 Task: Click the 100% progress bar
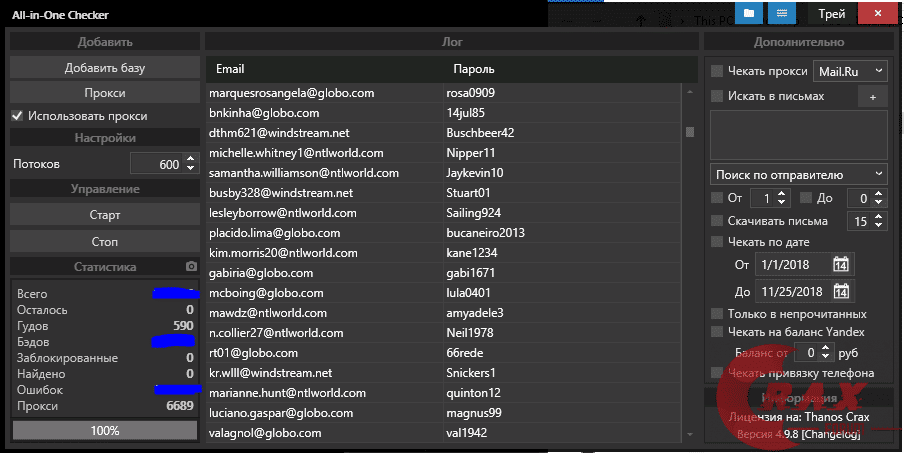[x=105, y=431]
